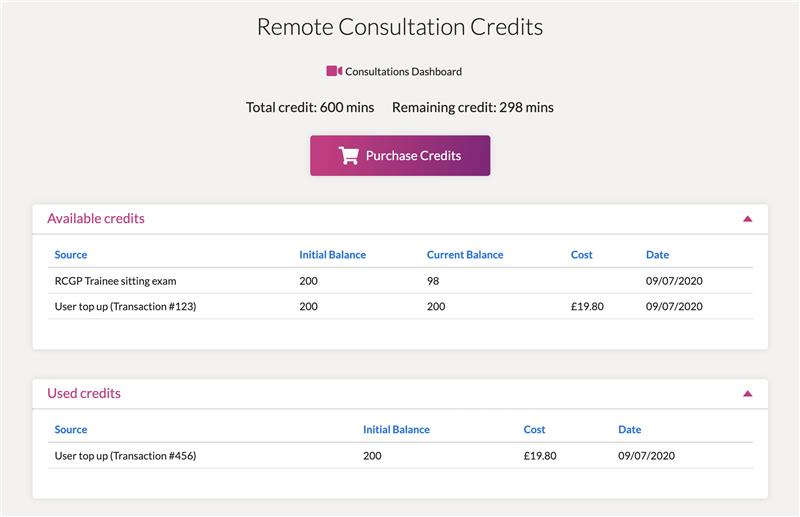This screenshot has height=517, width=800.
Task: Click the Purchase Credits button
Action: 400,156
